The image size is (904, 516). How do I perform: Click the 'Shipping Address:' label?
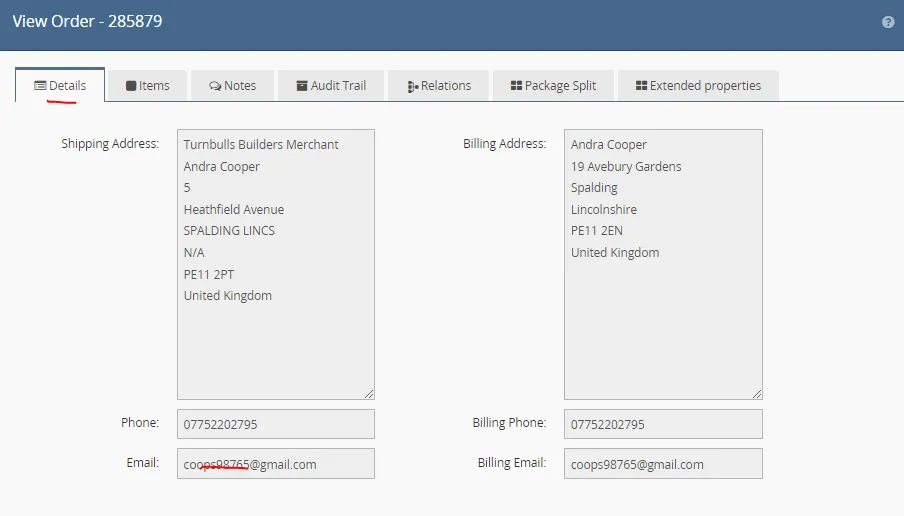click(110, 144)
